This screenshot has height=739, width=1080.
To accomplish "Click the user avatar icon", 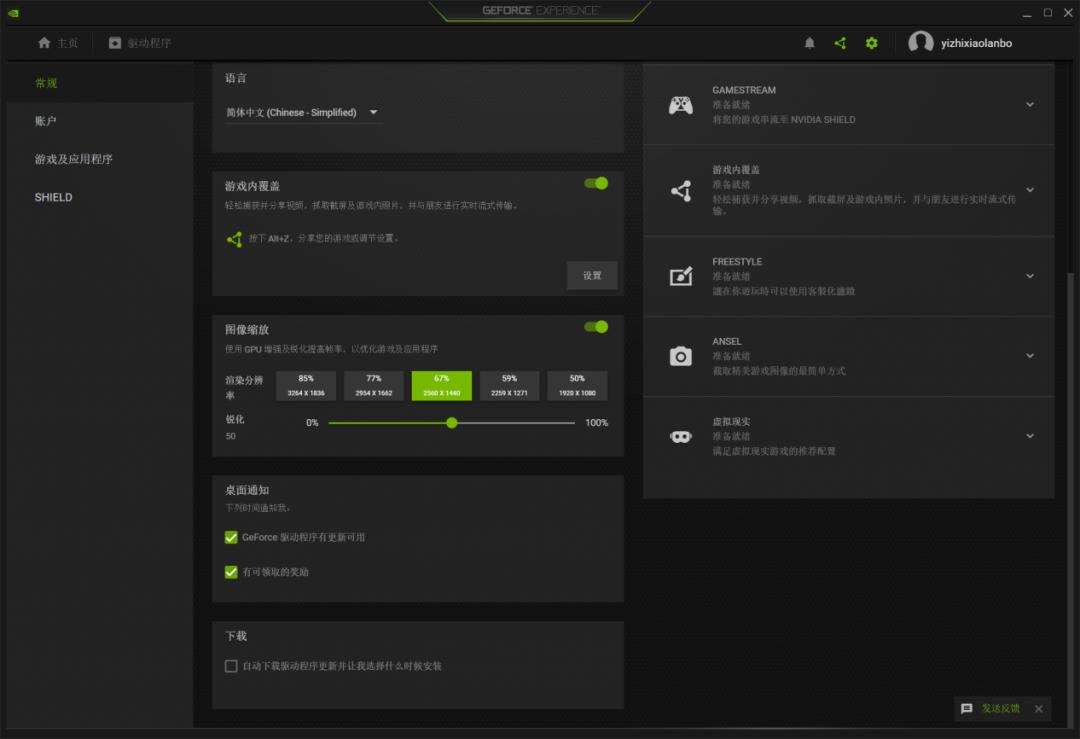I will click(x=920, y=43).
